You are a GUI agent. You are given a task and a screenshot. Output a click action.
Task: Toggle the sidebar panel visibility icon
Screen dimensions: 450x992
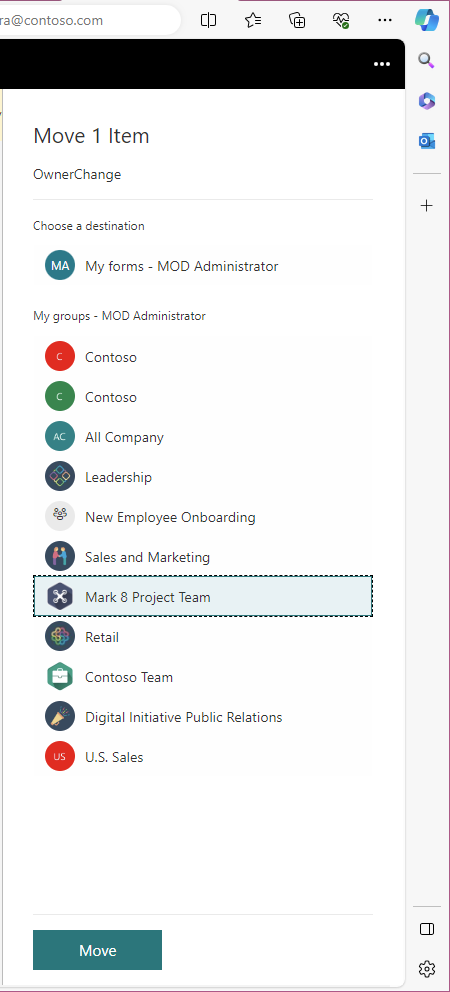[427, 929]
